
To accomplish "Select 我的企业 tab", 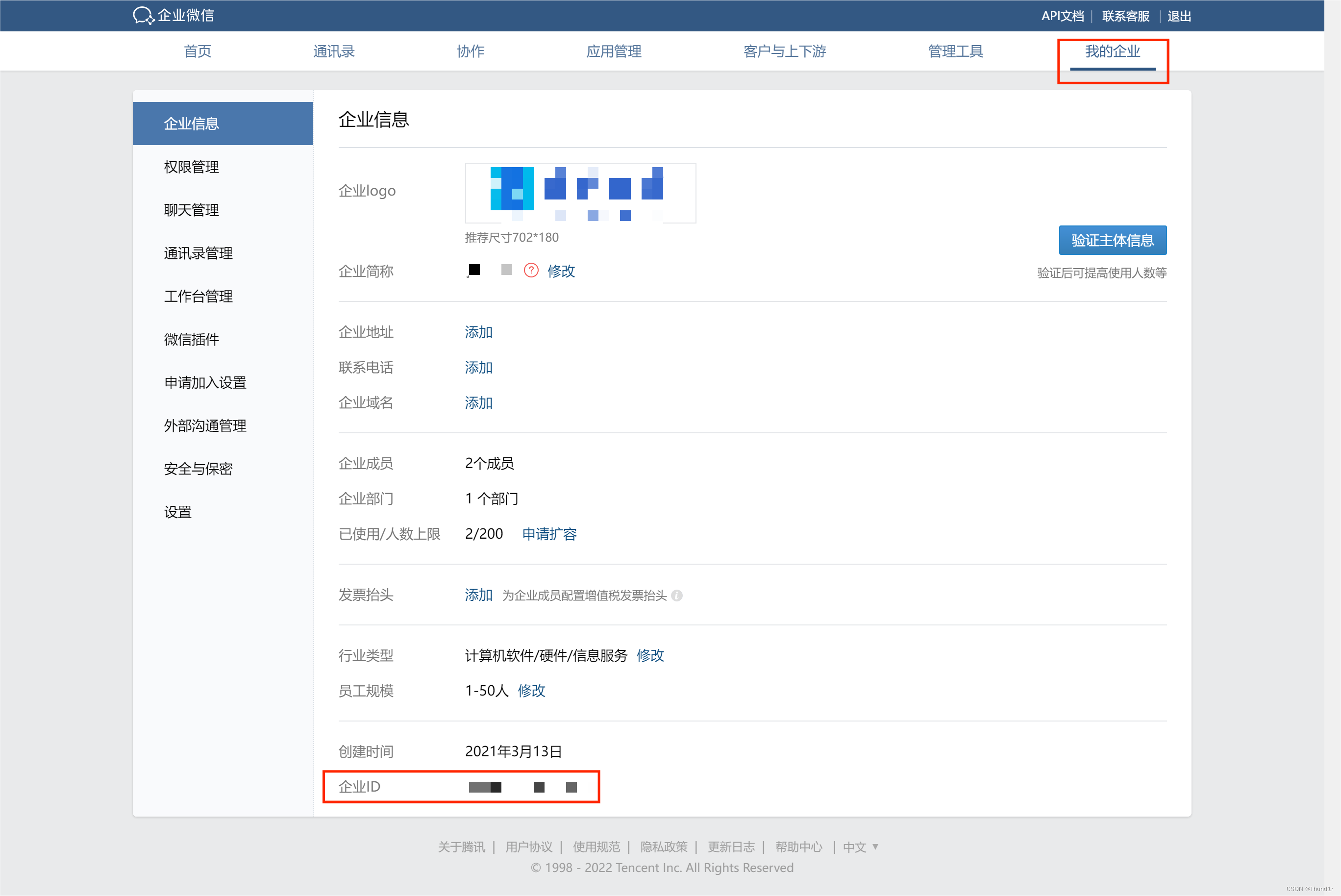I will [1113, 51].
